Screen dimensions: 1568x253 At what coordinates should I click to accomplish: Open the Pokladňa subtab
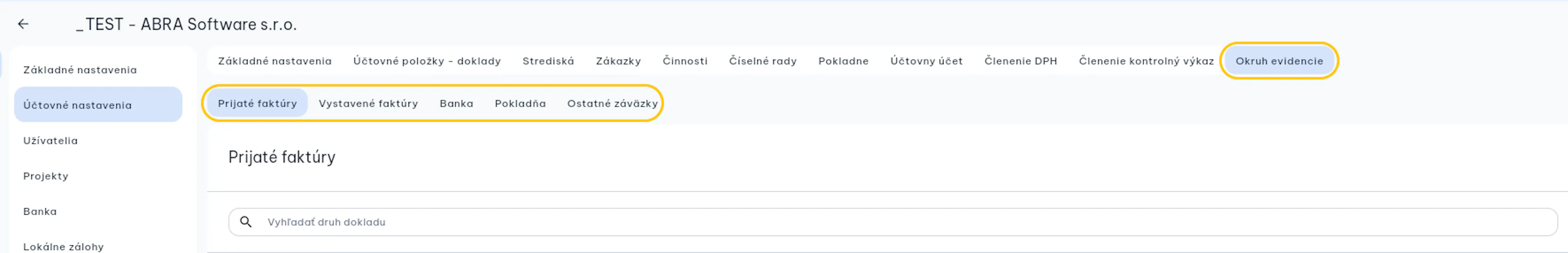tap(520, 103)
